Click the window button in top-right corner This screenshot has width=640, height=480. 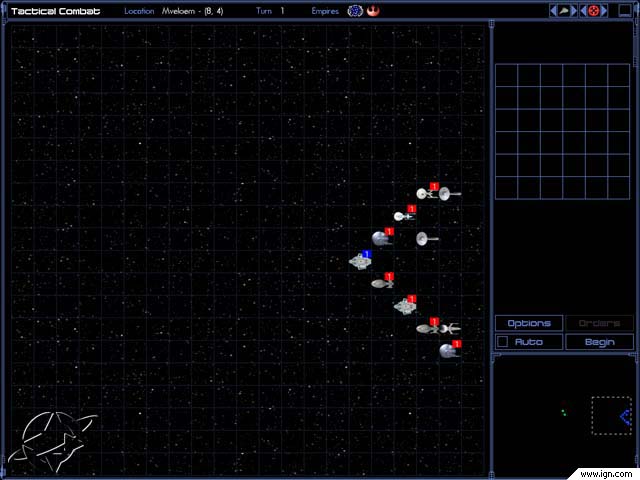point(625,11)
